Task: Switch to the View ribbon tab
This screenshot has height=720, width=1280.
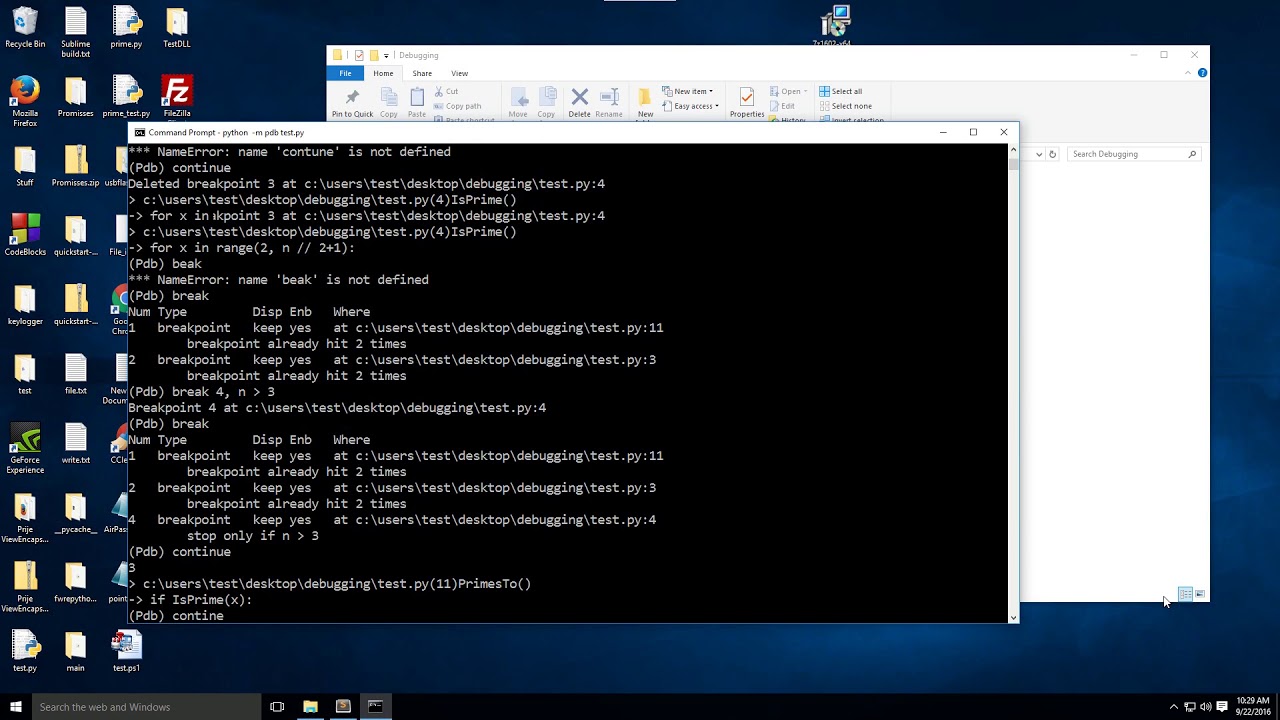Action: tap(459, 73)
